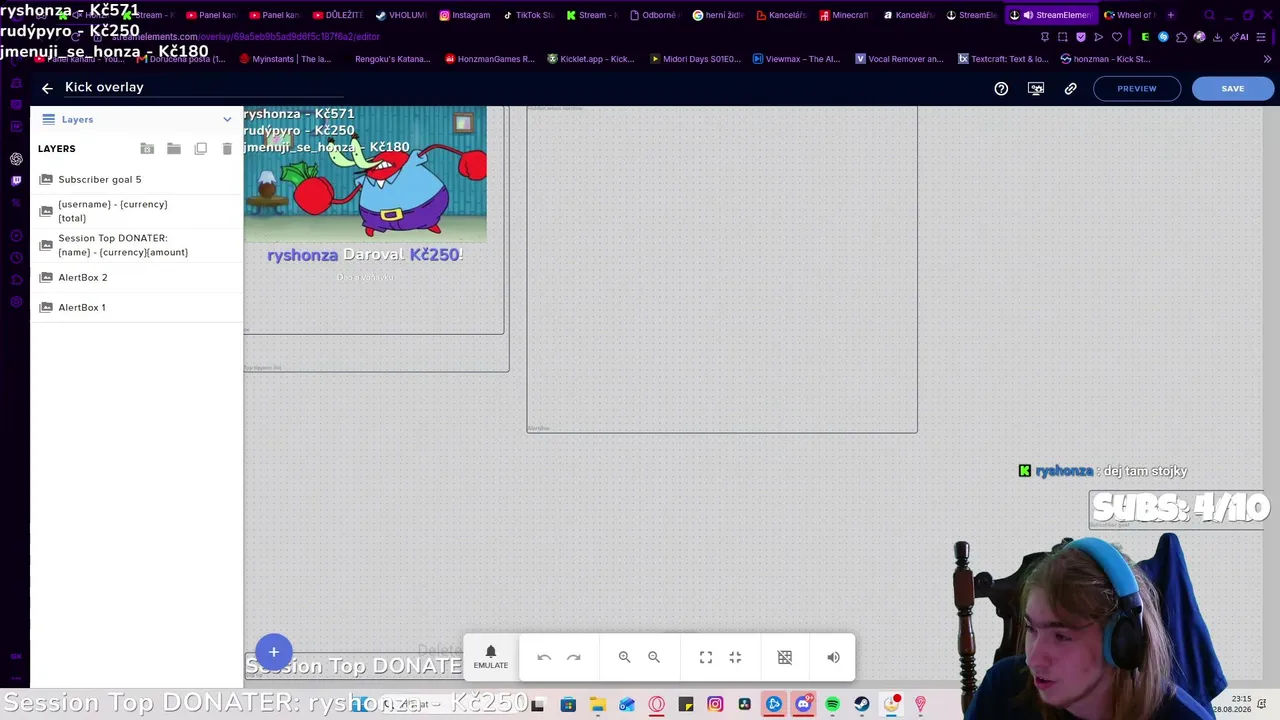Viewport: 1280px width, 720px height.
Task: Open the Myinstants bookmark
Action: pos(285,59)
